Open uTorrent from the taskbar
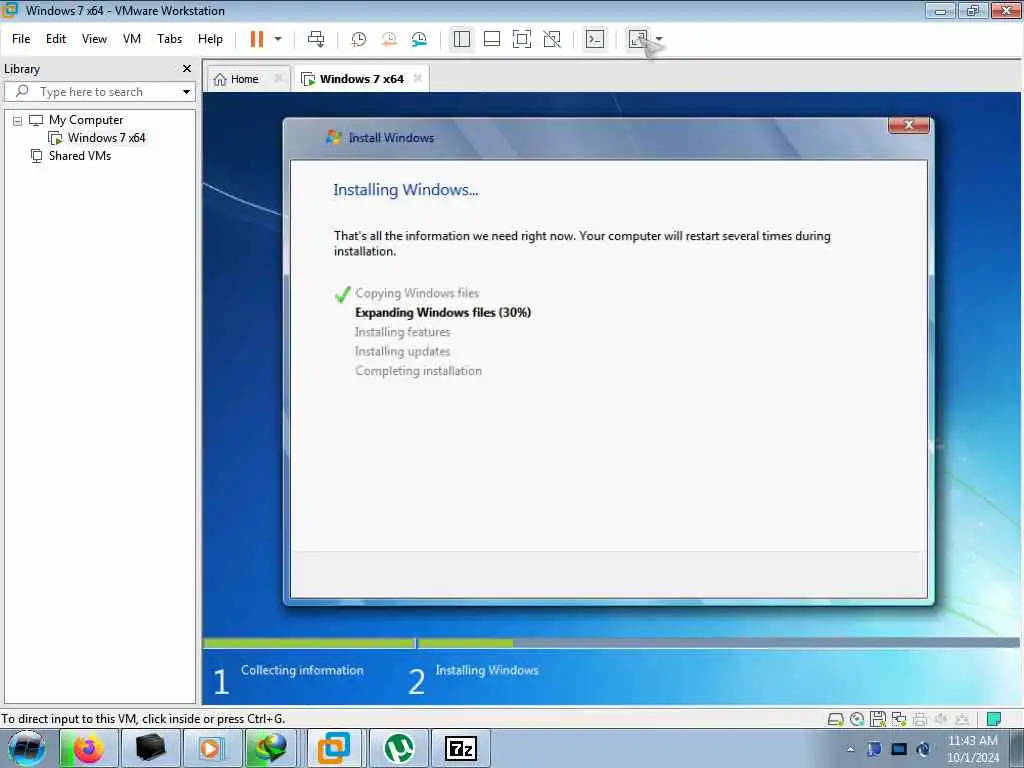The image size is (1024, 768). 399,748
